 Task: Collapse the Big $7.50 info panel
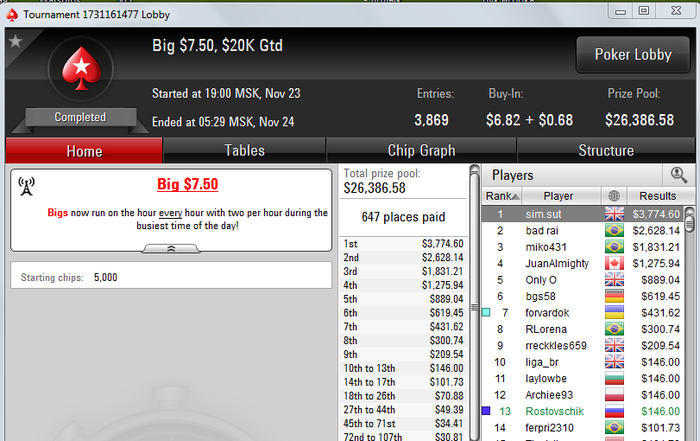tap(171, 249)
